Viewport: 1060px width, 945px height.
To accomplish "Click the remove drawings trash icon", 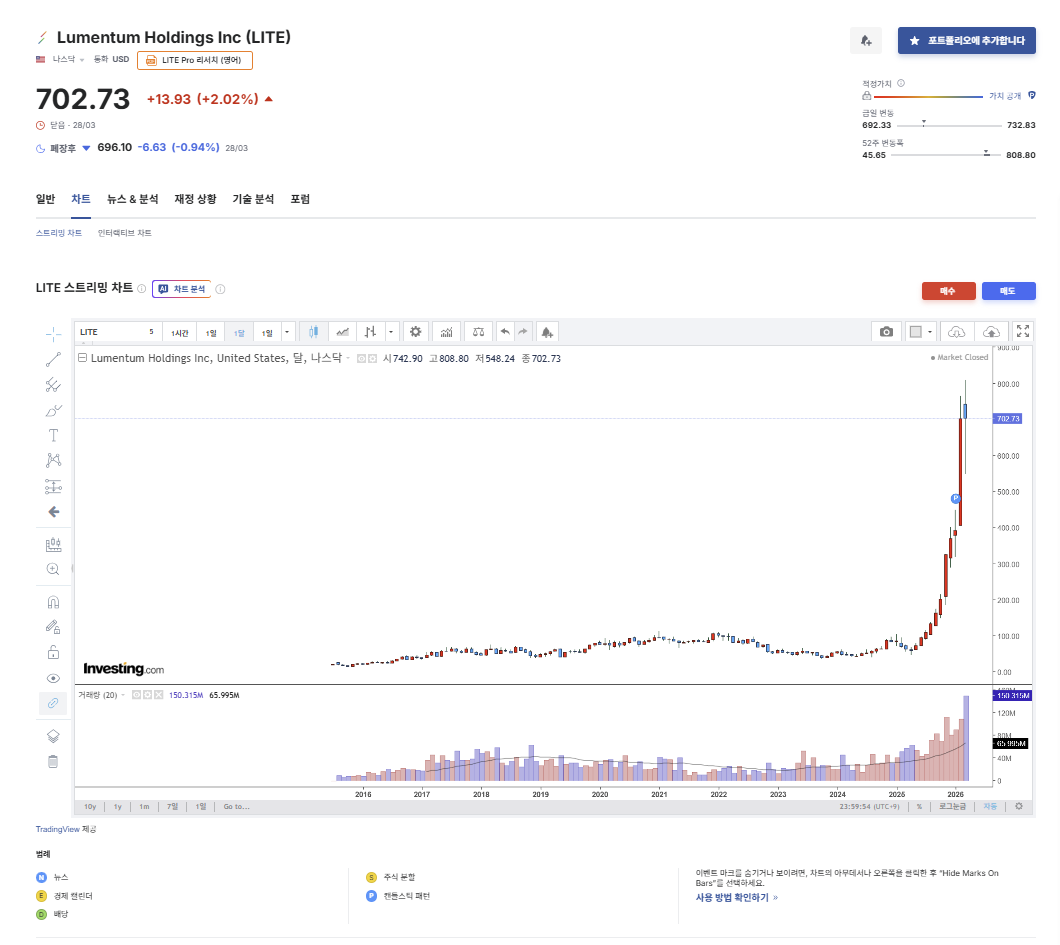I will click(53, 762).
